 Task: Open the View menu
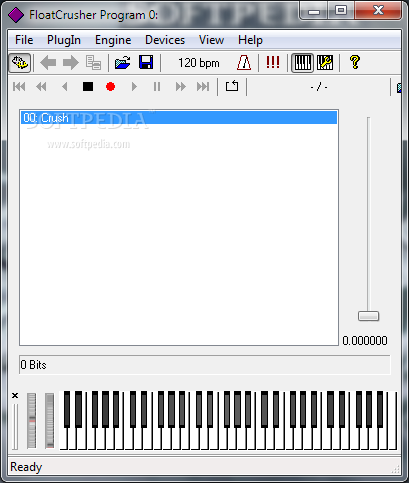click(211, 40)
